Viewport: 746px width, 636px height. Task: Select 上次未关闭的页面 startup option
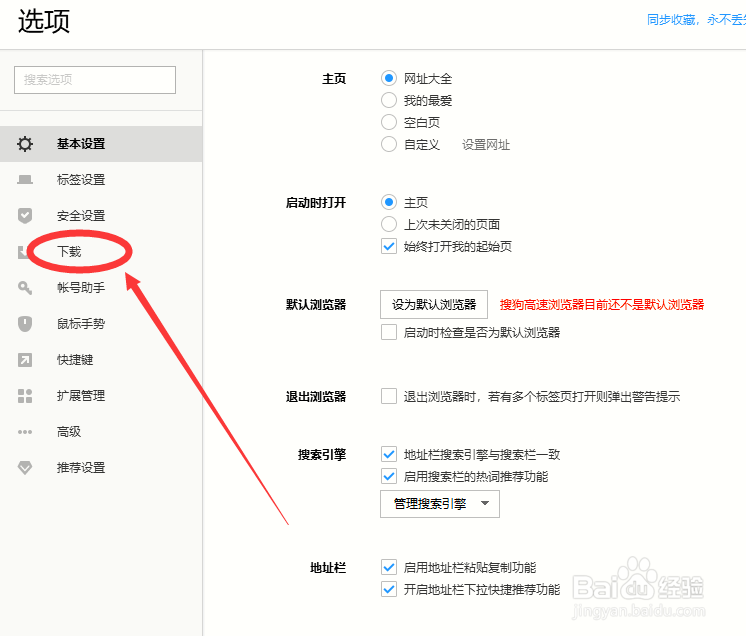tap(389, 224)
